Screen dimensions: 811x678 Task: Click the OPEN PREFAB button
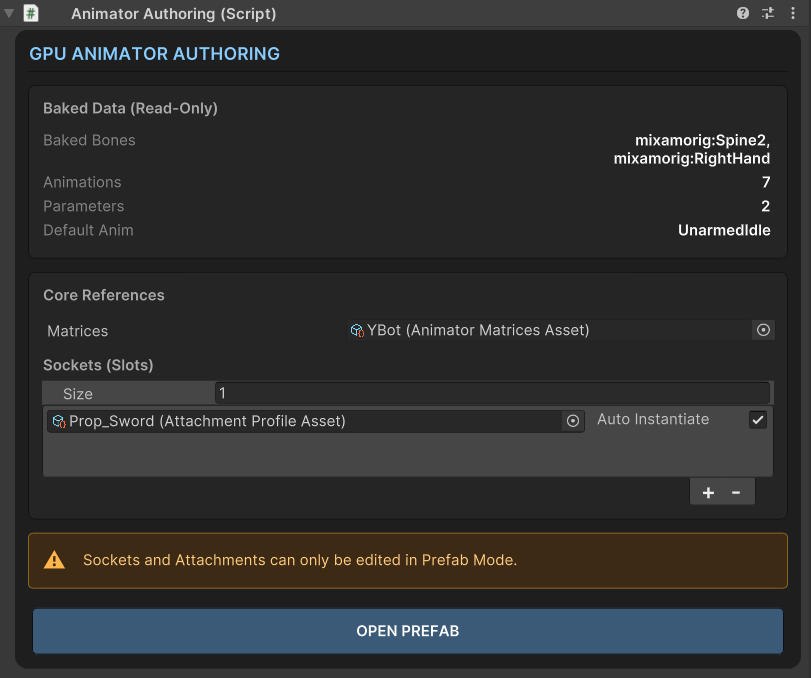(x=408, y=631)
